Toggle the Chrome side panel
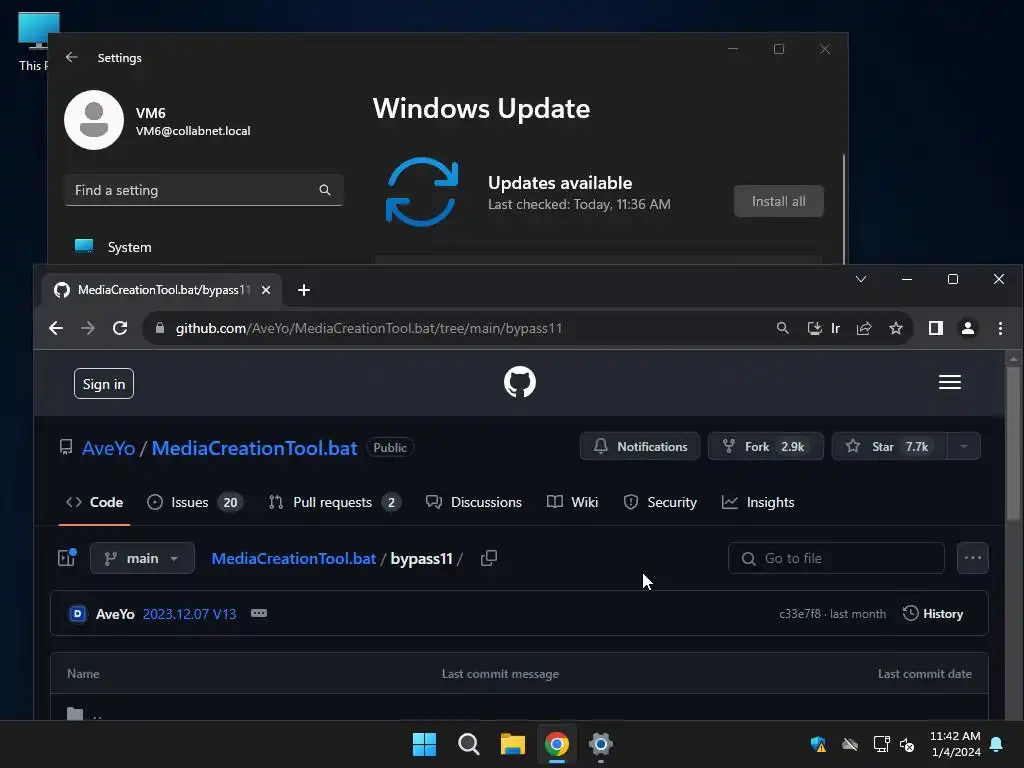Screen dimensions: 1024x768 [936, 328]
